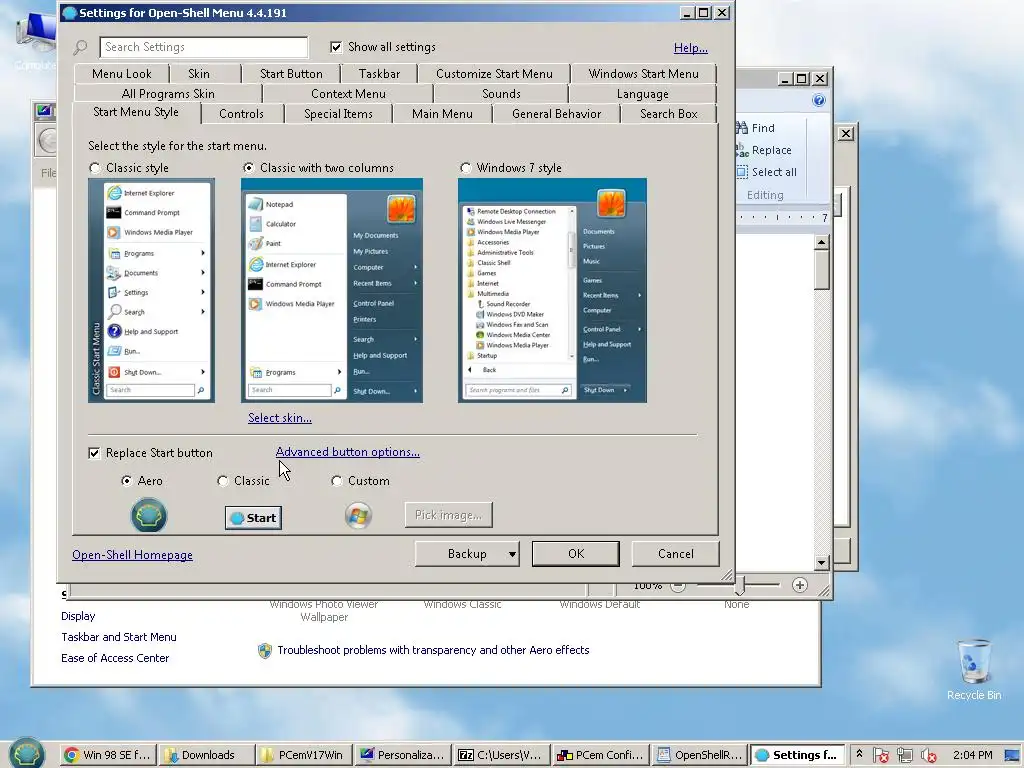Click the search magnifier icon in settings

80,47
